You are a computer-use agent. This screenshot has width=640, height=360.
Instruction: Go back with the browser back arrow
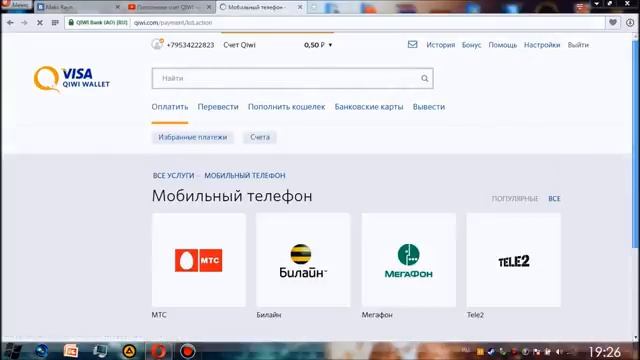pos(10,23)
